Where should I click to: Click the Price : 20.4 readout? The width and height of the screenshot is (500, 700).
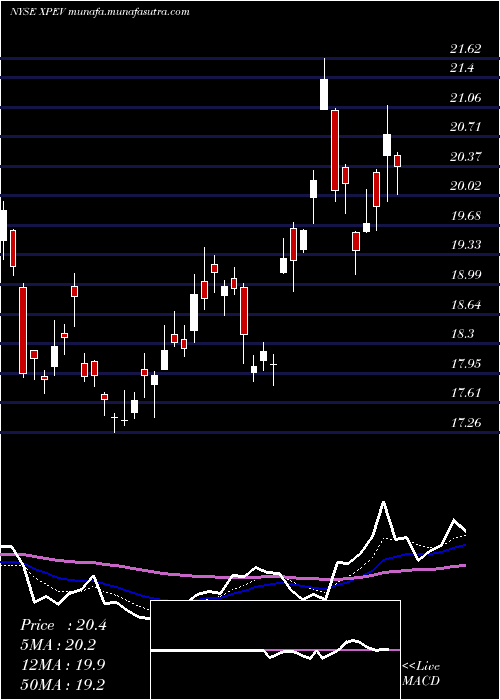tap(63, 625)
